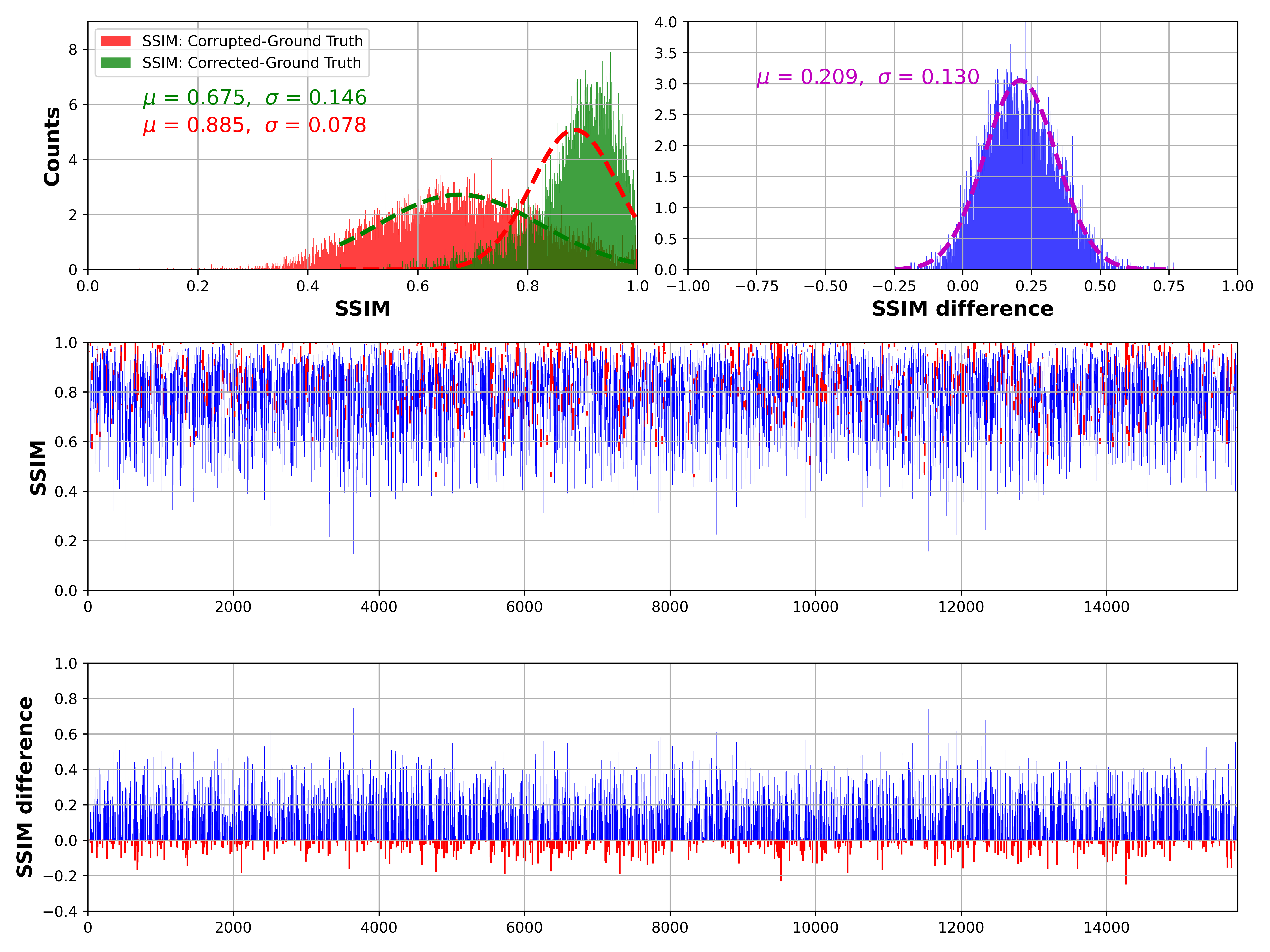Click the '6' tick on the Counts axis

coord(73,105)
